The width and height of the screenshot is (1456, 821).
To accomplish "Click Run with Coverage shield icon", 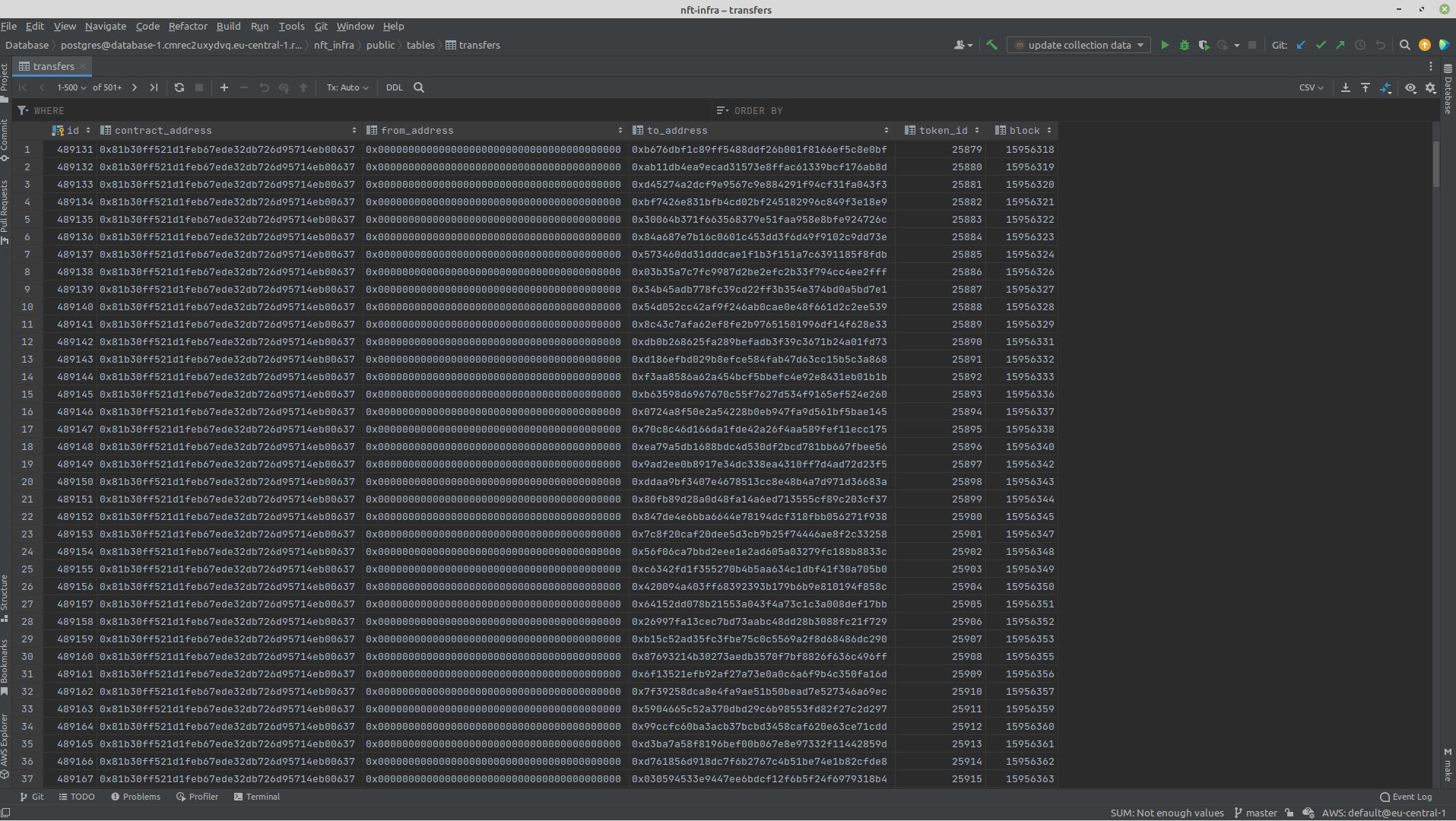I will click(x=1204, y=46).
